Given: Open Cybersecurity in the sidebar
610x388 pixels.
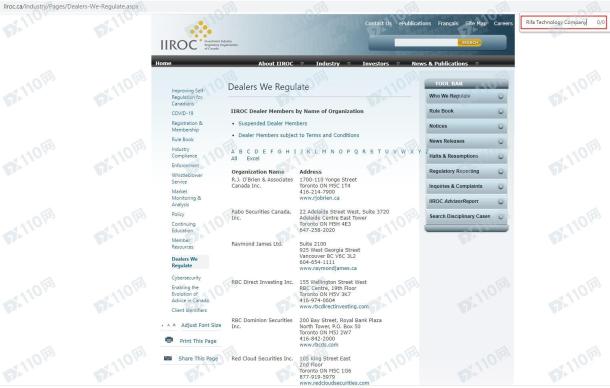Looking at the screenshot, I should [x=186, y=278].
